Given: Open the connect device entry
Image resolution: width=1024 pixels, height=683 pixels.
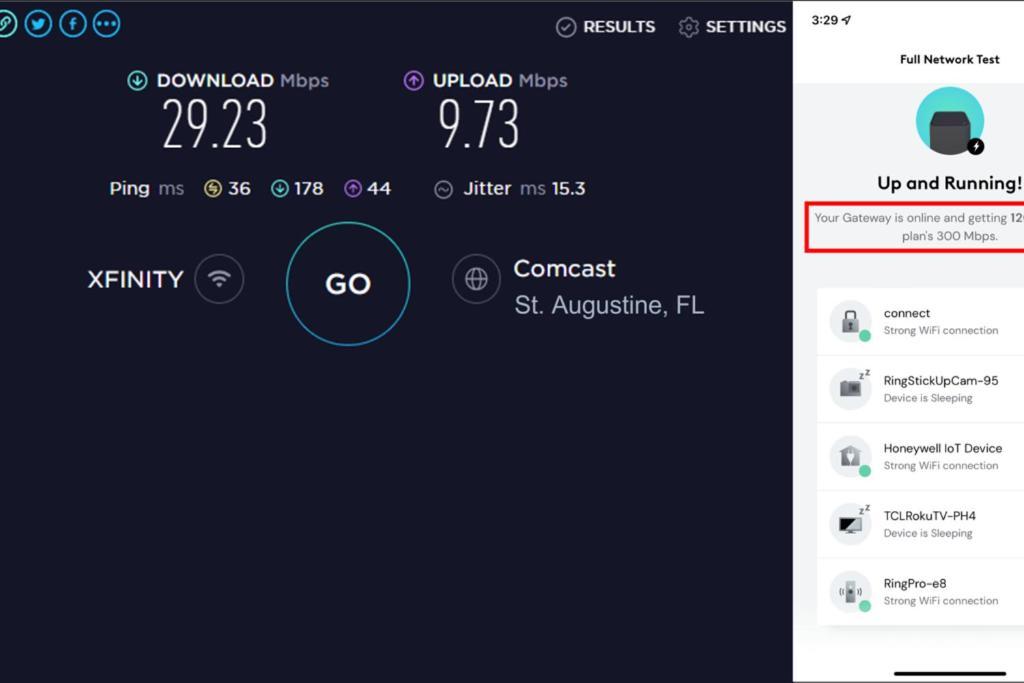Looking at the screenshot, I should (x=920, y=322).
